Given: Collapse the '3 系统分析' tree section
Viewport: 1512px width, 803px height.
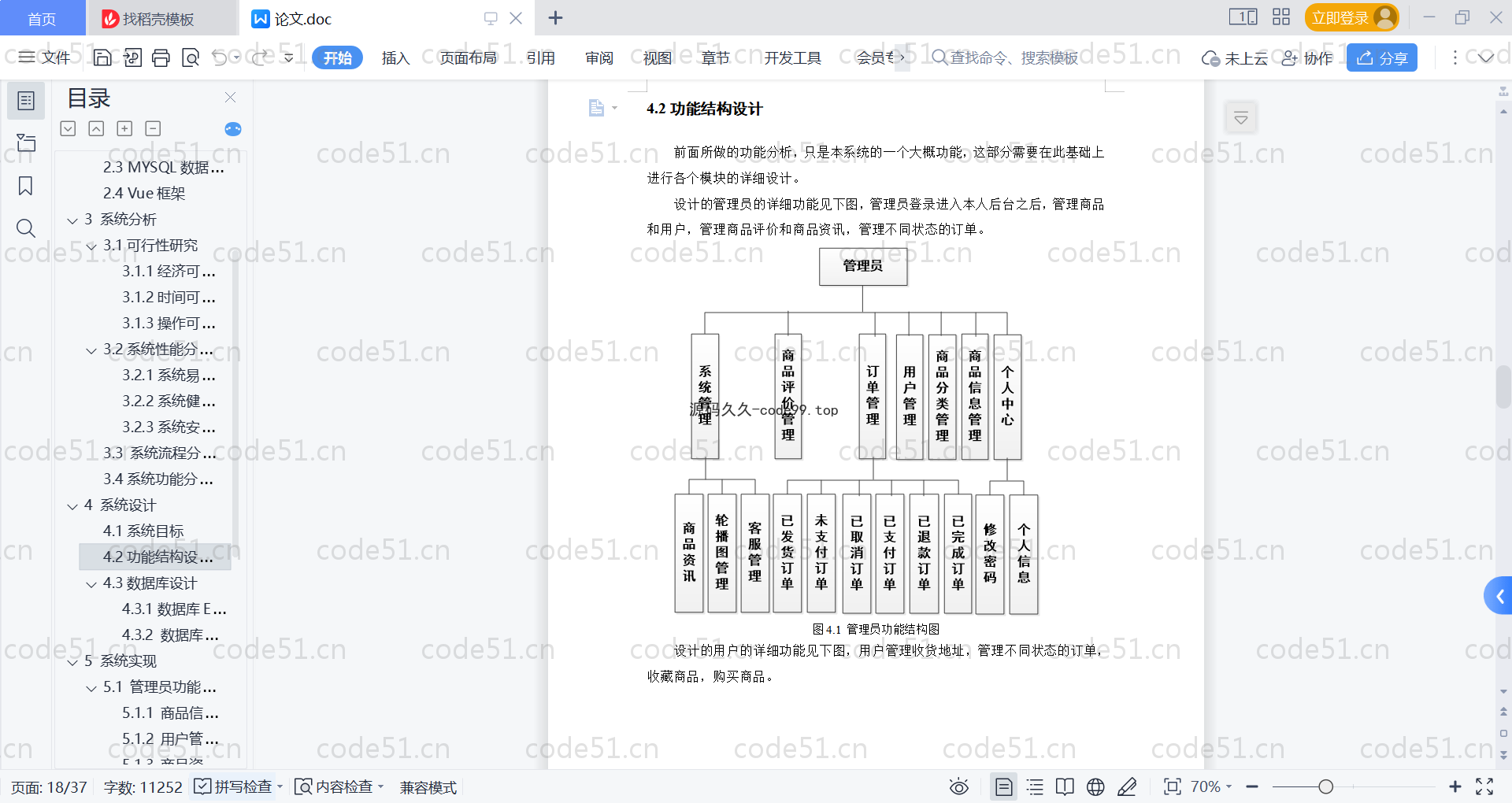Looking at the screenshot, I should pyautogui.click(x=72, y=220).
